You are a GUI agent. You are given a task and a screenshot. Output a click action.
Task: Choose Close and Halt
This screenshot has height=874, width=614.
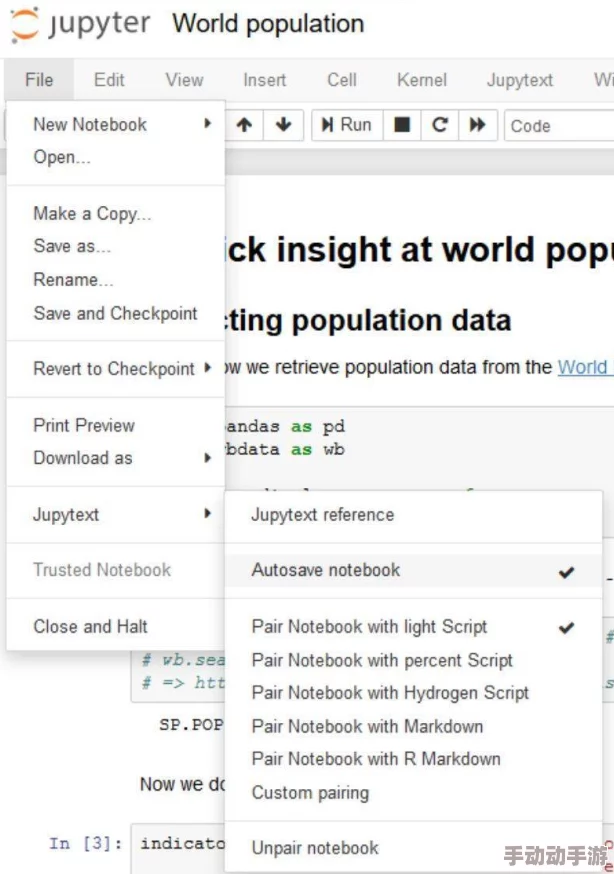point(116,627)
